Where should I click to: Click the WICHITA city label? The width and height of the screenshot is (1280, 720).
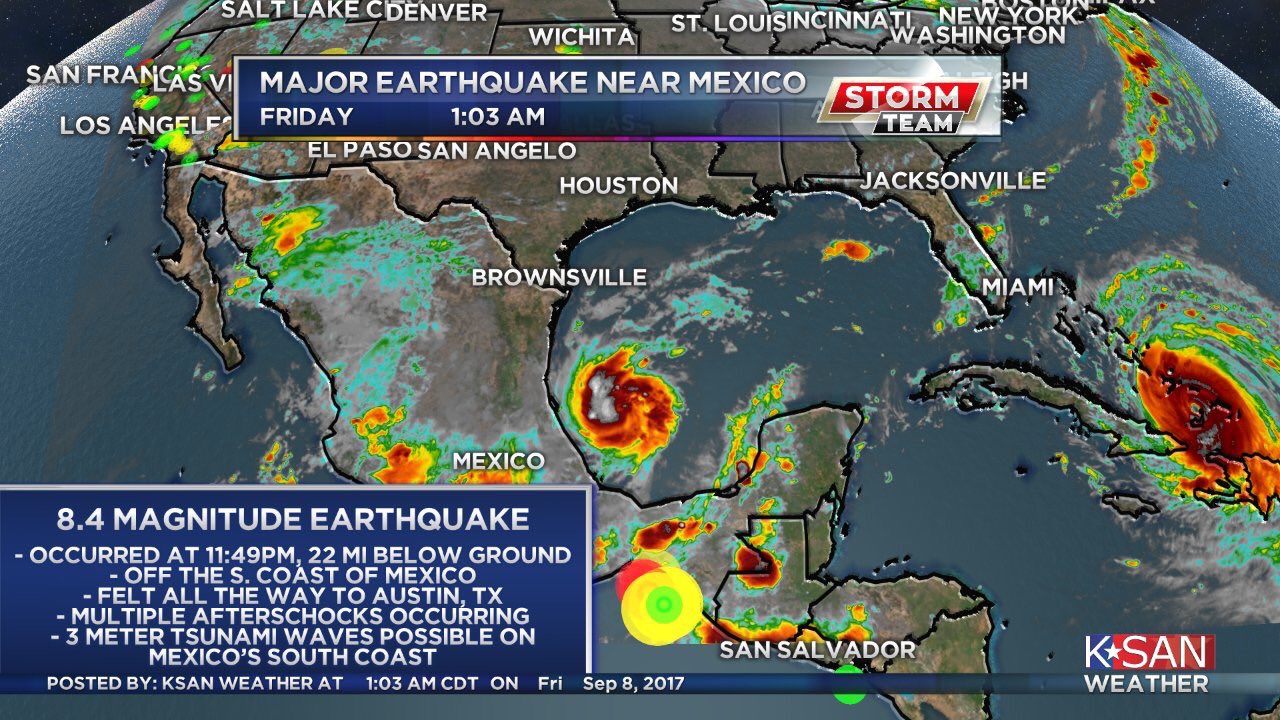tap(581, 37)
